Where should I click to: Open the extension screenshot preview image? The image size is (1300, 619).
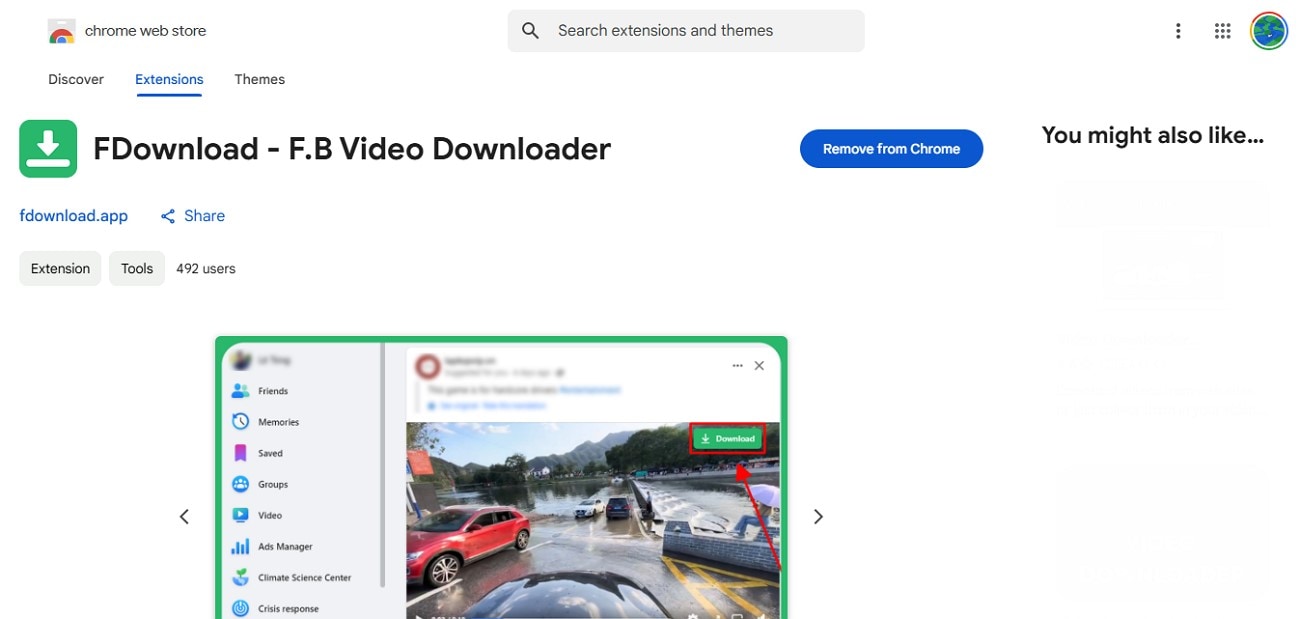pos(501,477)
